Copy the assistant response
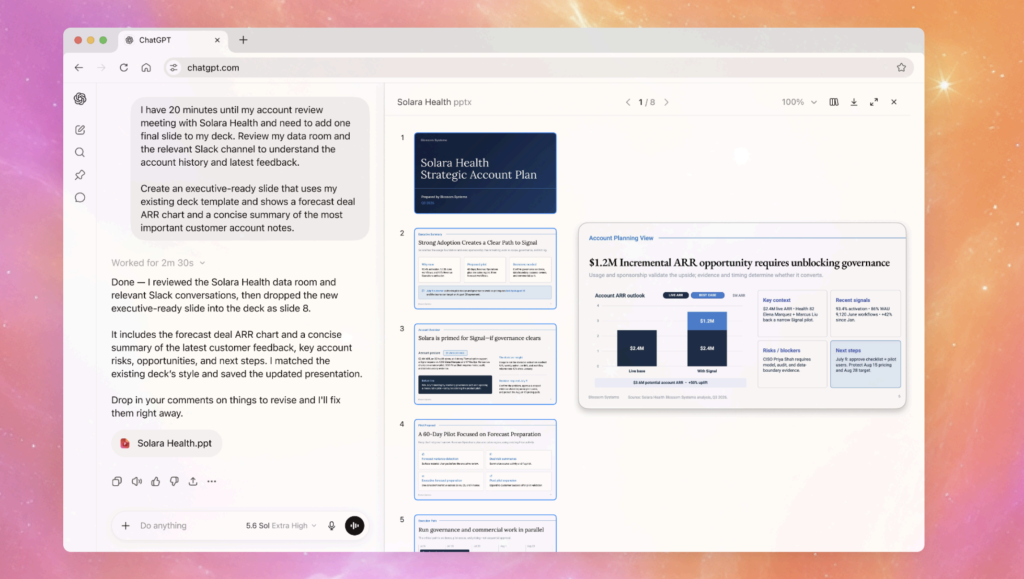This screenshot has height=579, width=1024. (117, 481)
